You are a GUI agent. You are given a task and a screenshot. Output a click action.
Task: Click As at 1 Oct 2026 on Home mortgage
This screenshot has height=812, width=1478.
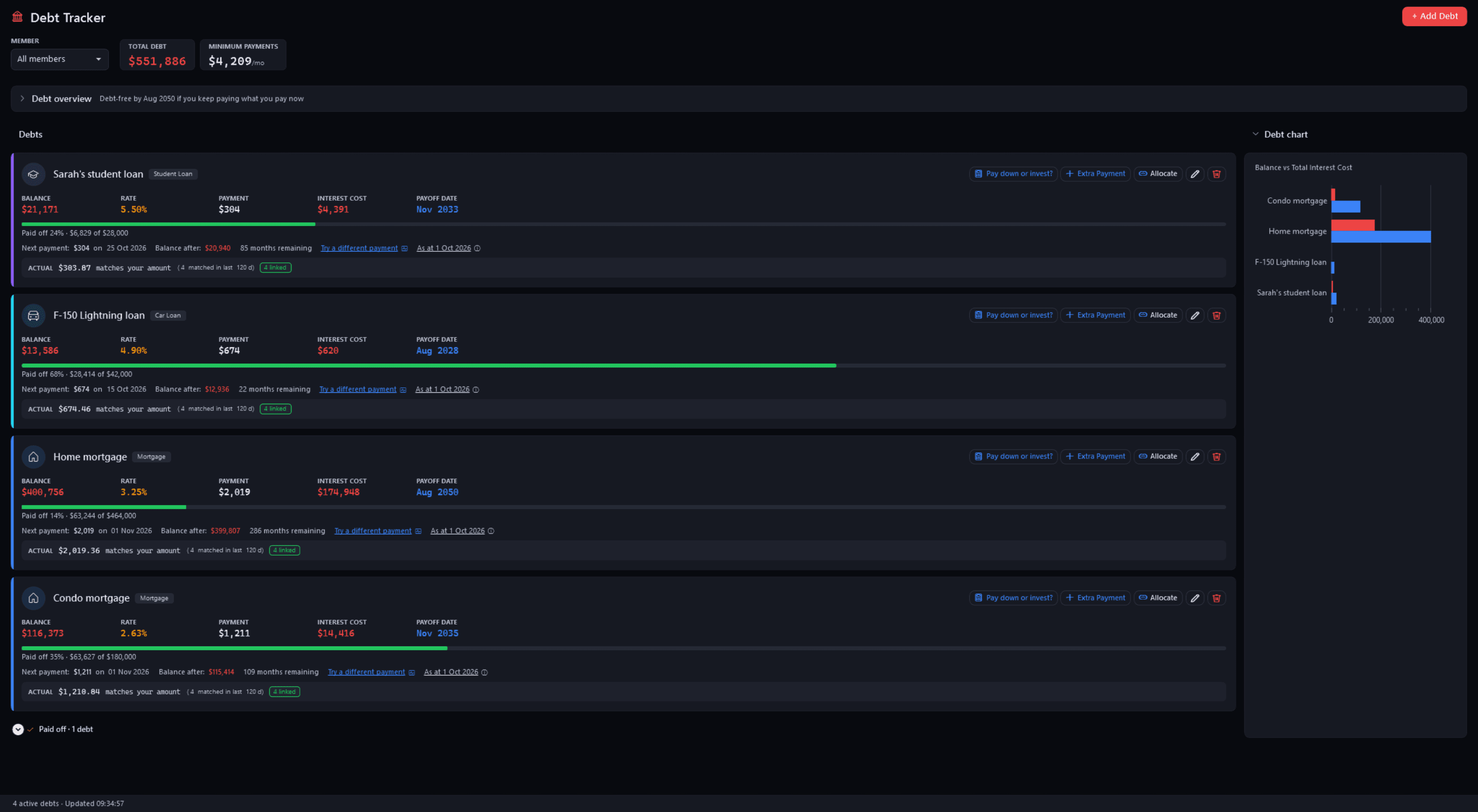click(457, 531)
